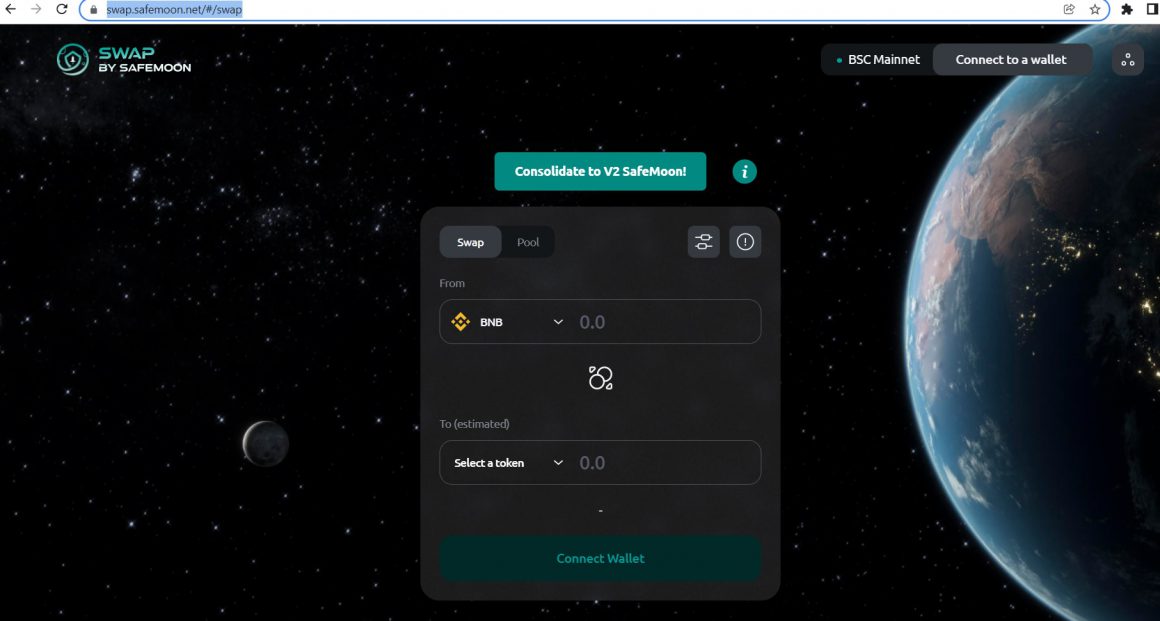Open Connect to a wallet

(x=1013, y=59)
